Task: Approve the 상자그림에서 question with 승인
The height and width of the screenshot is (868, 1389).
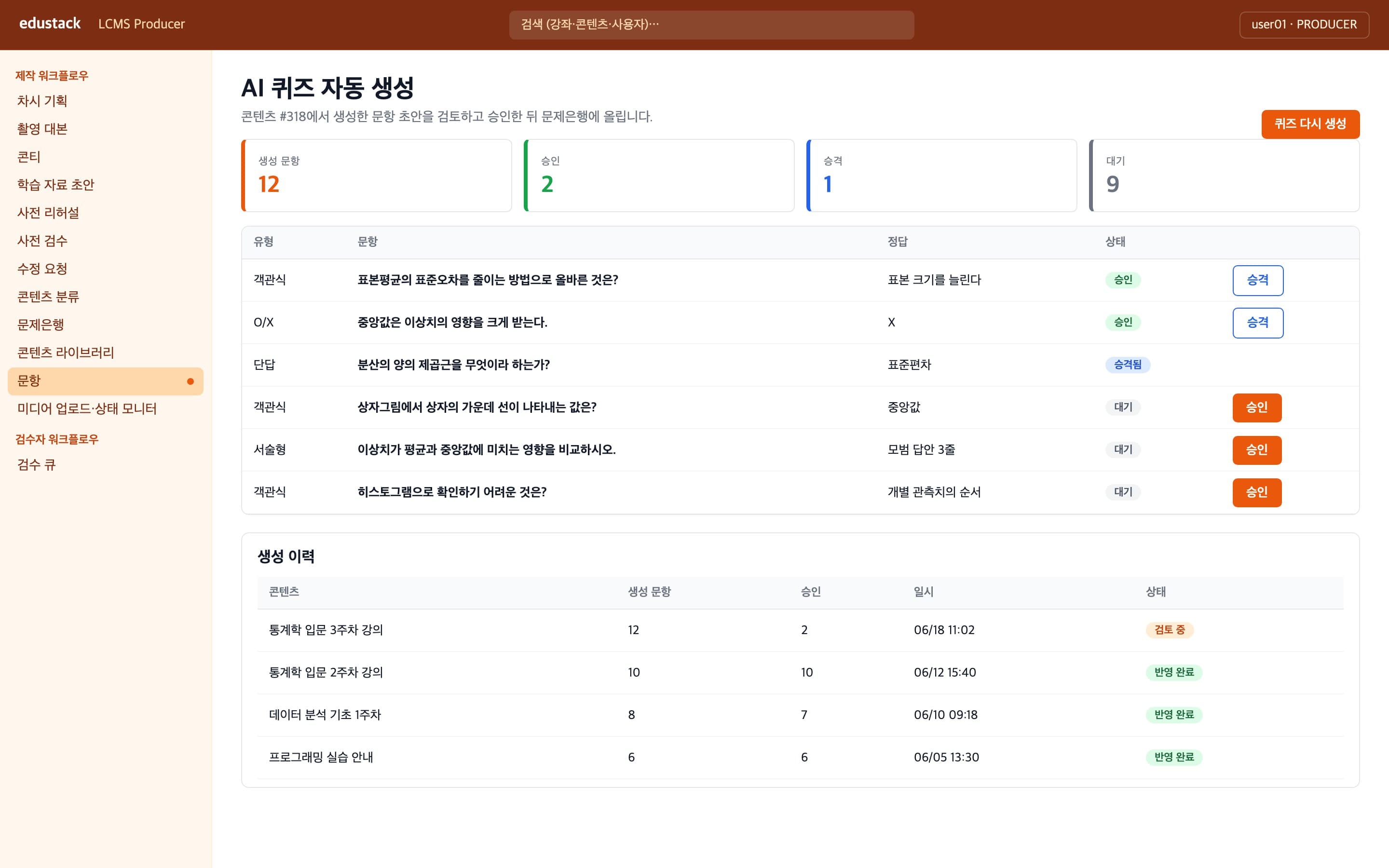Action: (x=1256, y=407)
